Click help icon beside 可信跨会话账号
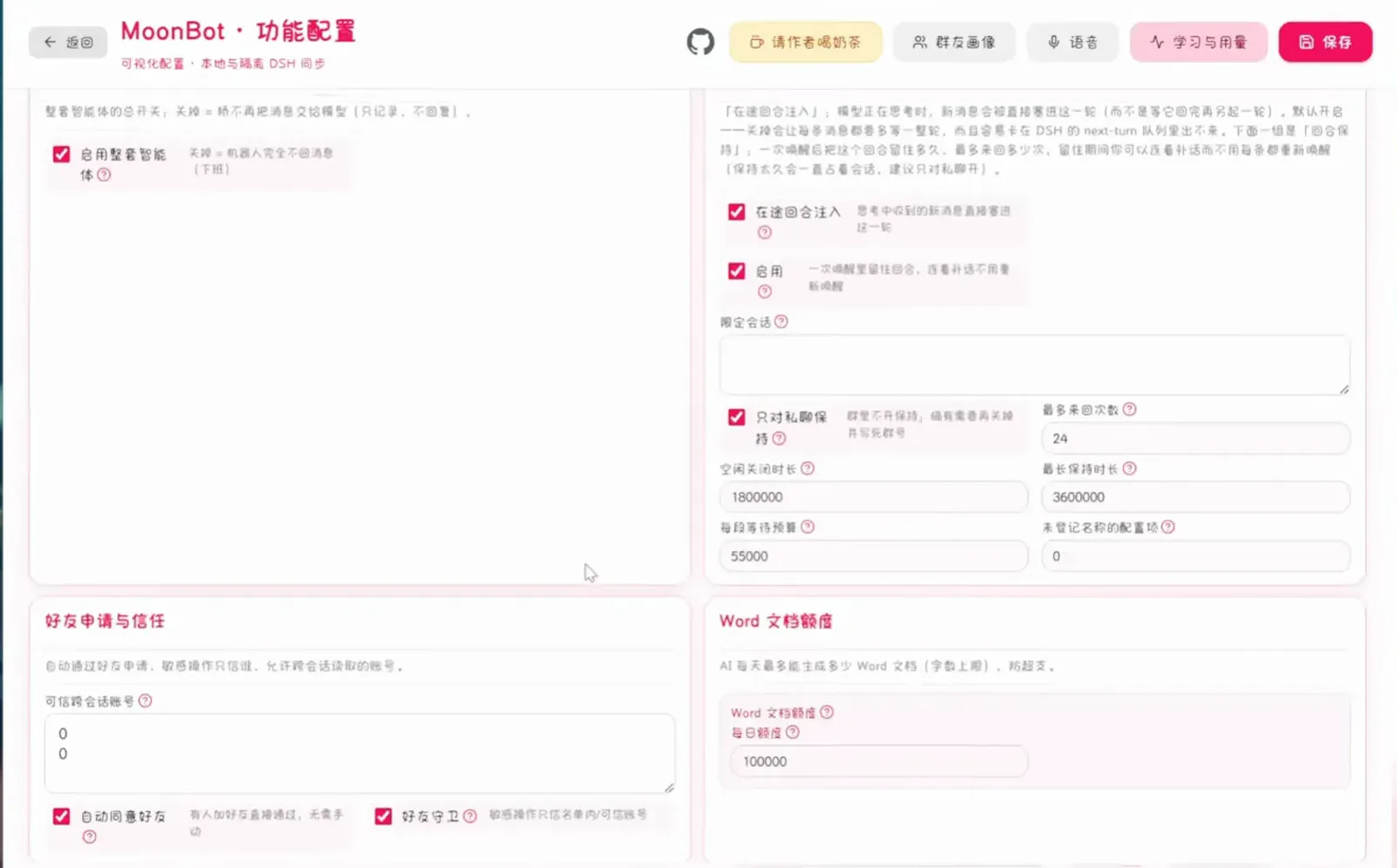 tap(146, 700)
